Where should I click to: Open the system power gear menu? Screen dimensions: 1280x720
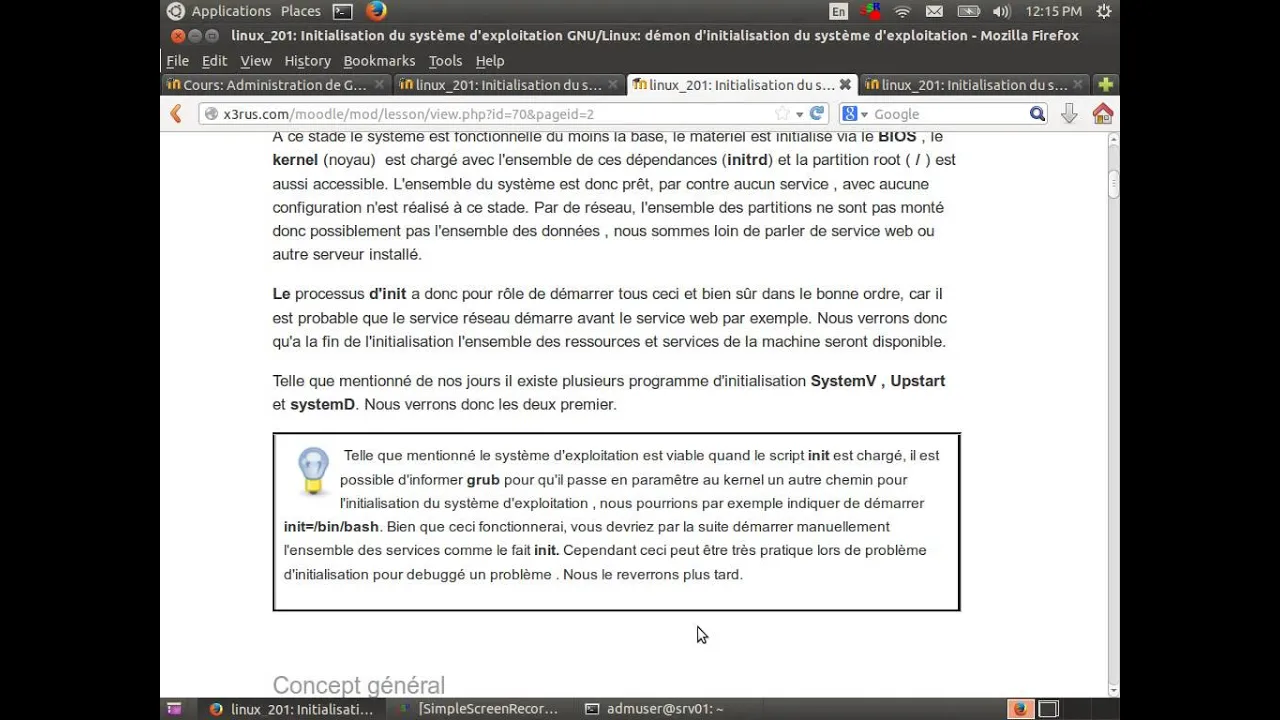coord(1103,12)
